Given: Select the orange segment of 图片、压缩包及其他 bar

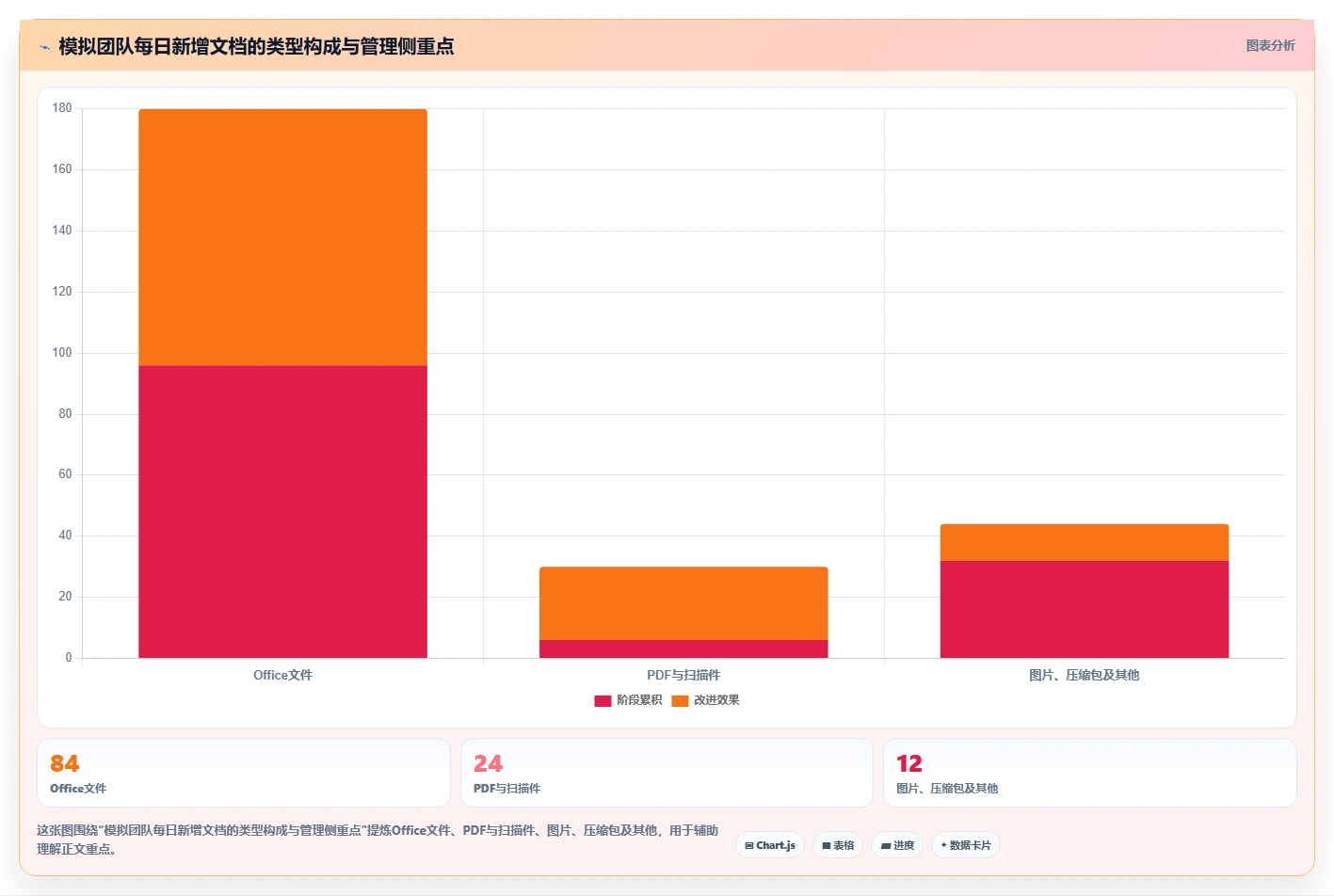Looking at the screenshot, I should (1085, 542).
